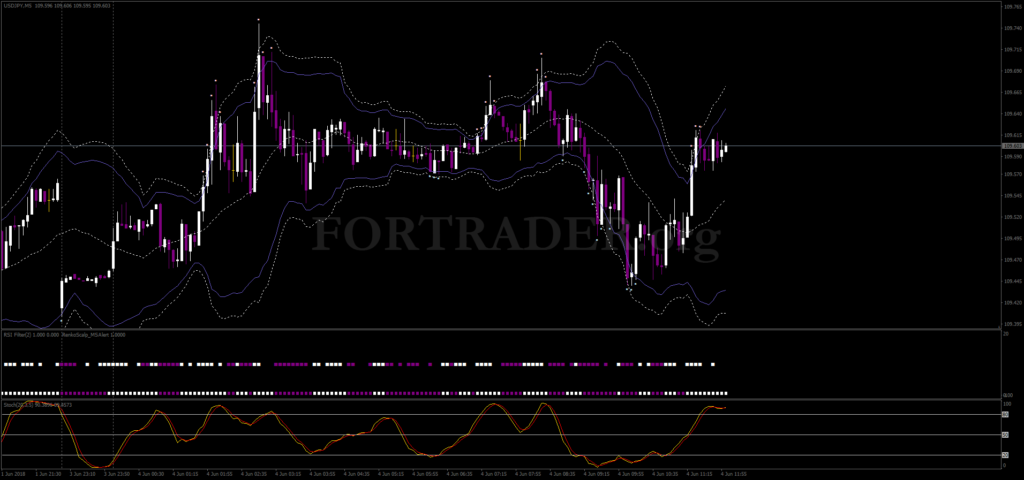Click the 109.445 price scale label
This screenshot has height=480, width=1024.
[x=1012, y=281]
